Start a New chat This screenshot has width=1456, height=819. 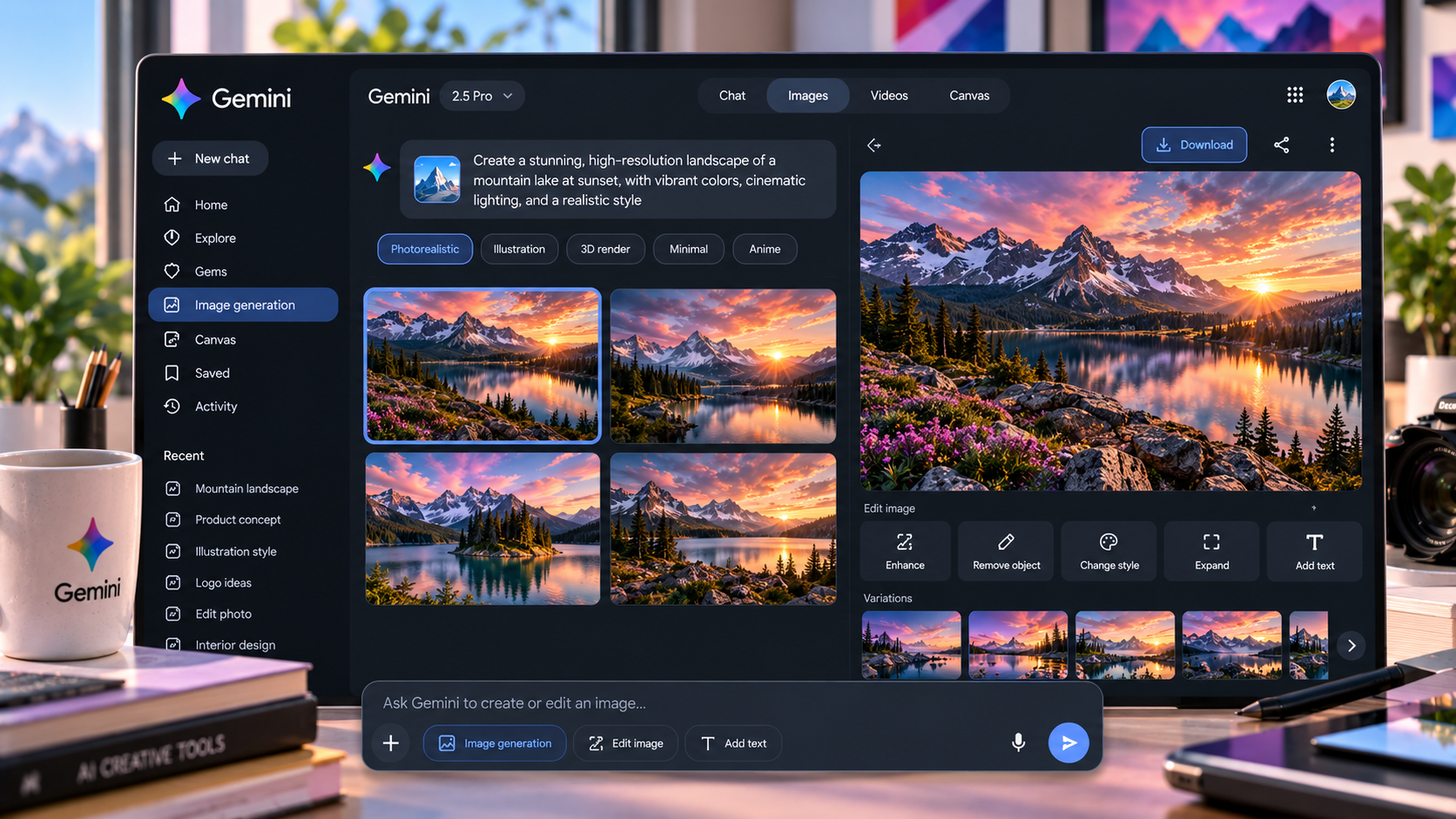(x=210, y=158)
